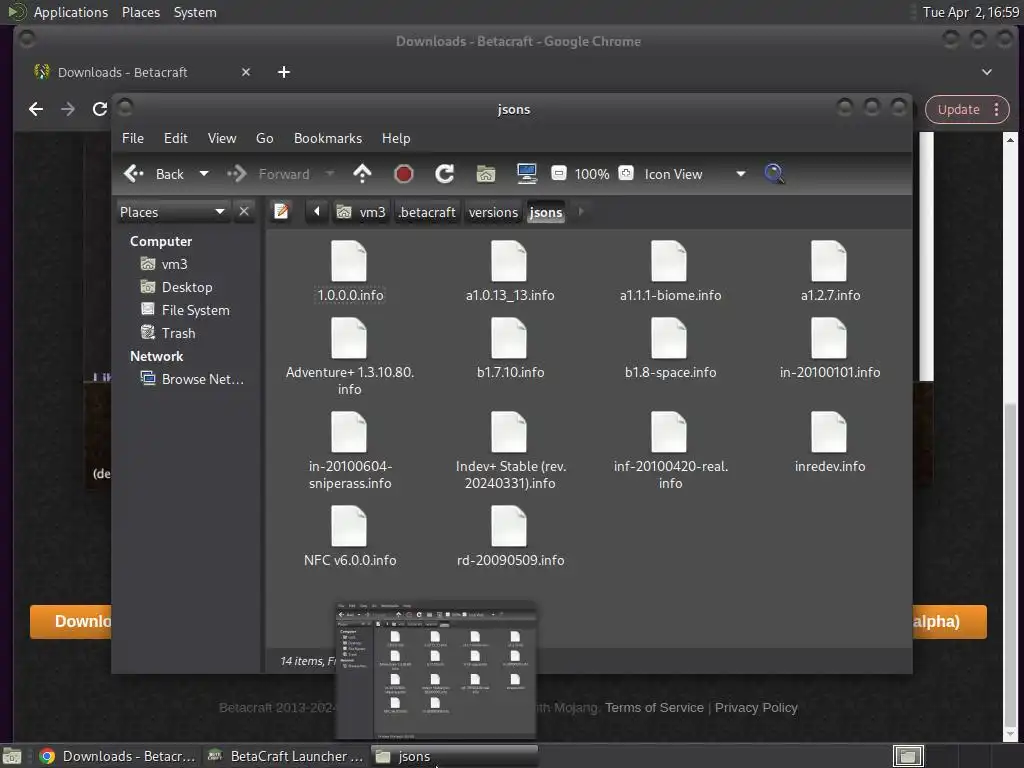The width and height of the screenshot is (1024, 768).
Task: Select the in-20100604-sniperass.info file icon
Action: coord(349,432)
